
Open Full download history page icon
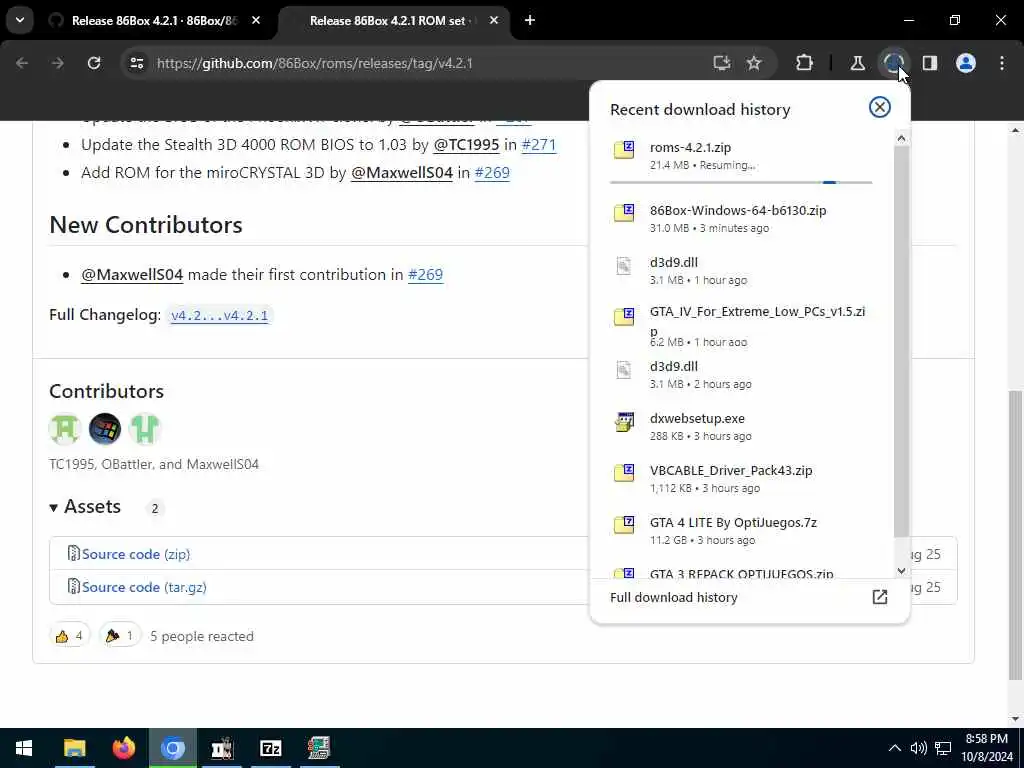point(880,597)
